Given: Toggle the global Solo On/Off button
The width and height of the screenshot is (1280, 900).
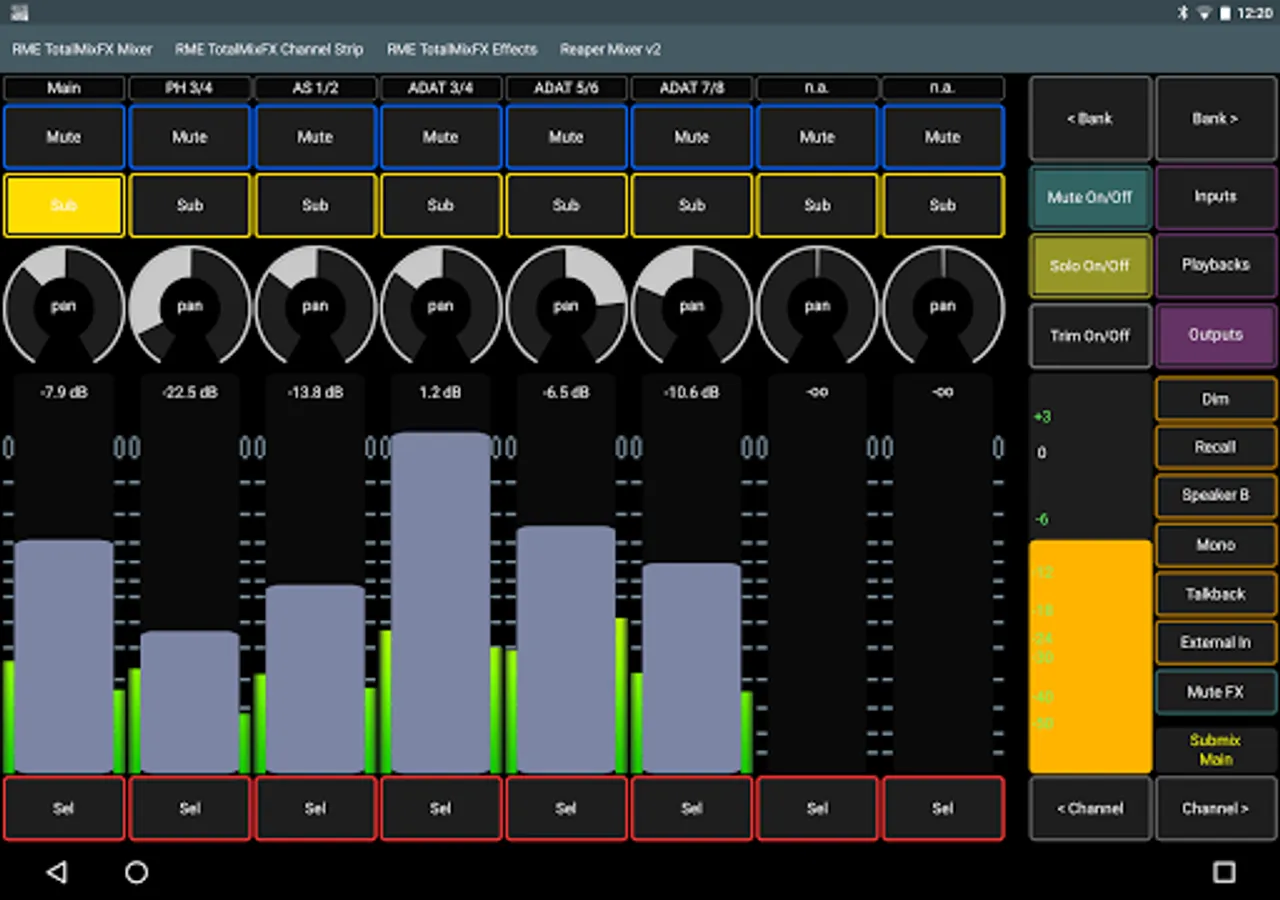Looking at the screenshot, I should tap(1090, 266).
